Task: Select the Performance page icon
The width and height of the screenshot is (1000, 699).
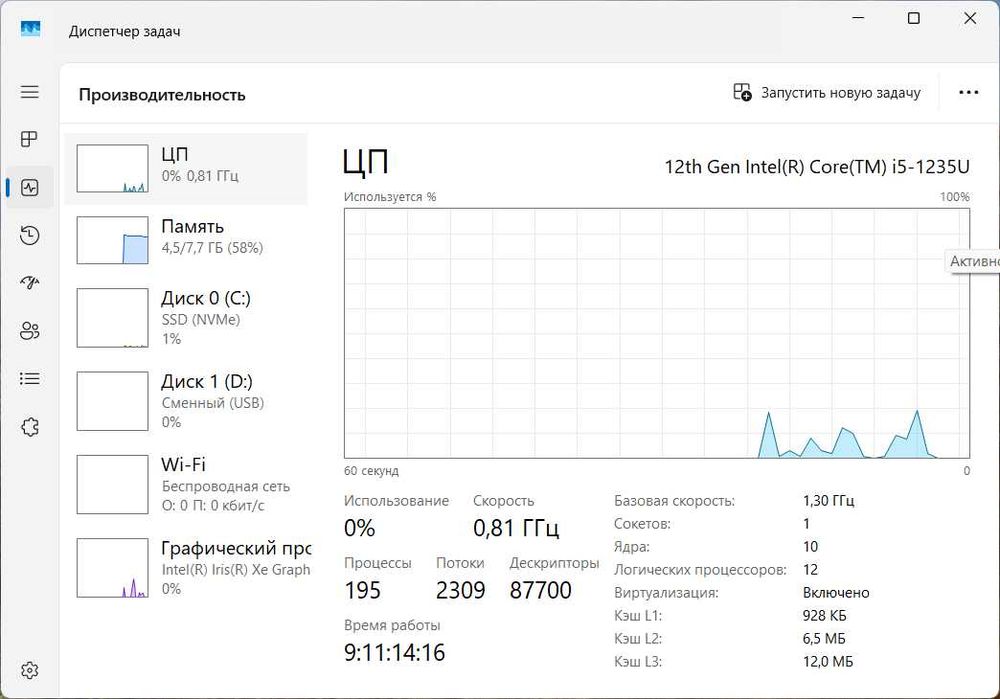Action: (x=30, y=188)
